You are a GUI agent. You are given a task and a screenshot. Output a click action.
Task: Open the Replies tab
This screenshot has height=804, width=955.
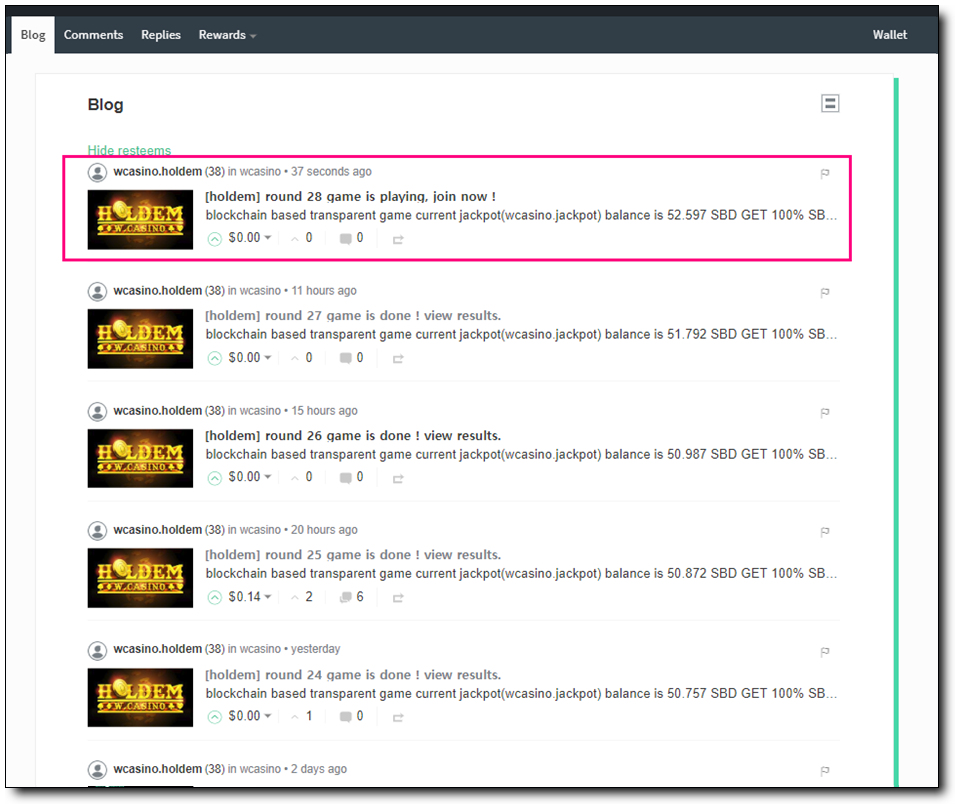coord(161,35)
